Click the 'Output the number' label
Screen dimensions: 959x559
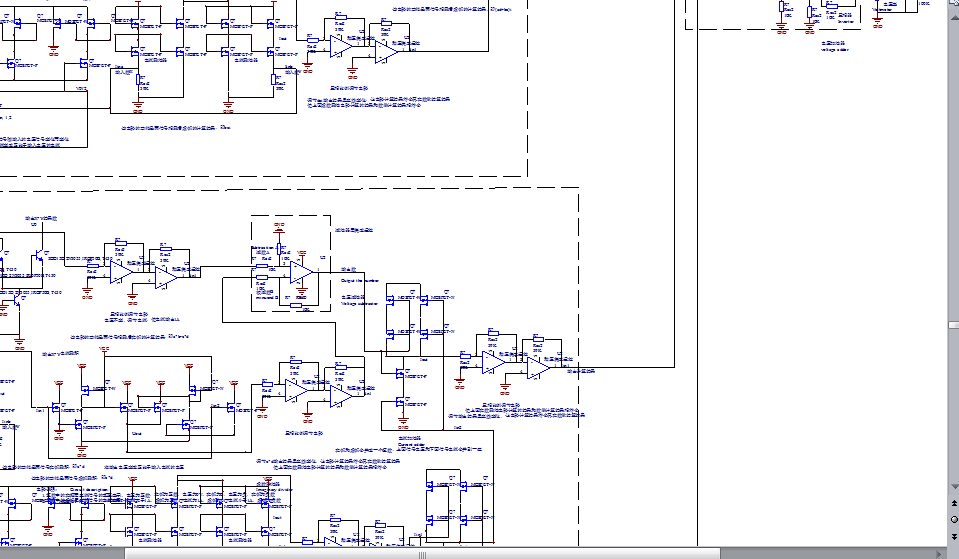(x=360, y=281)
